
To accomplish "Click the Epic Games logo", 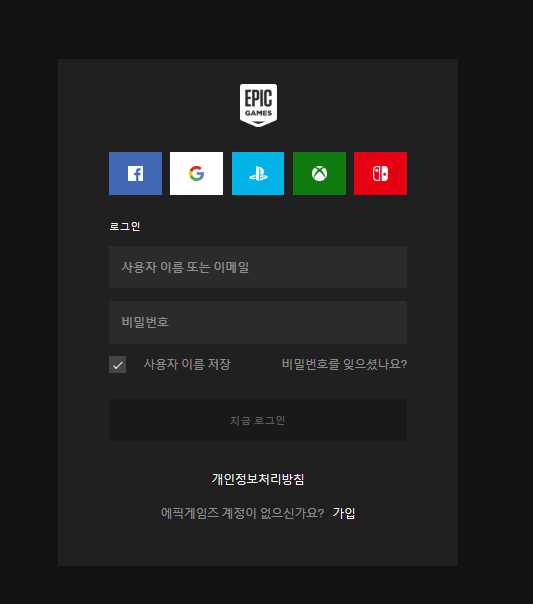I will tap(258, 105).
